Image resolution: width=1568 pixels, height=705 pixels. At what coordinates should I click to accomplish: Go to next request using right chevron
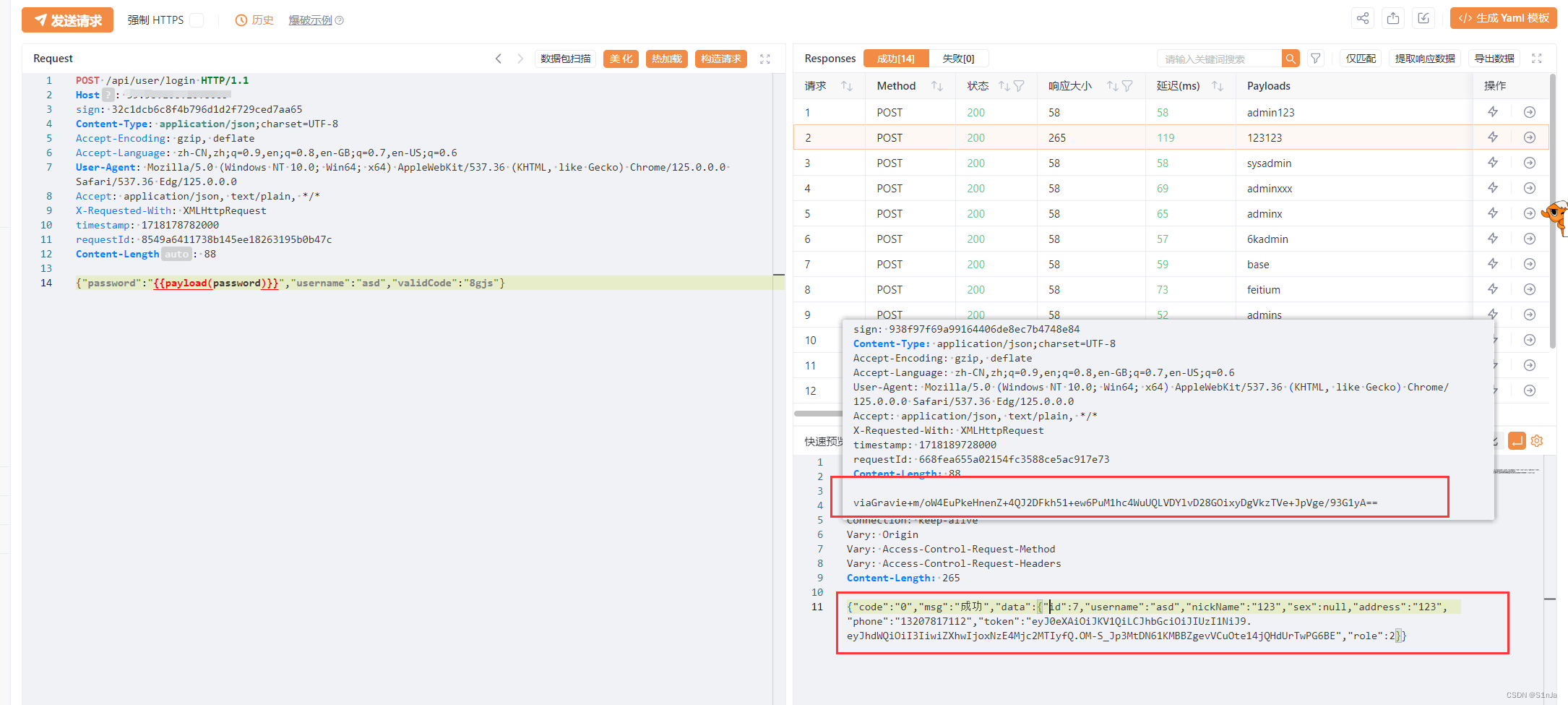pyautogui.click(x=520, y=59)
